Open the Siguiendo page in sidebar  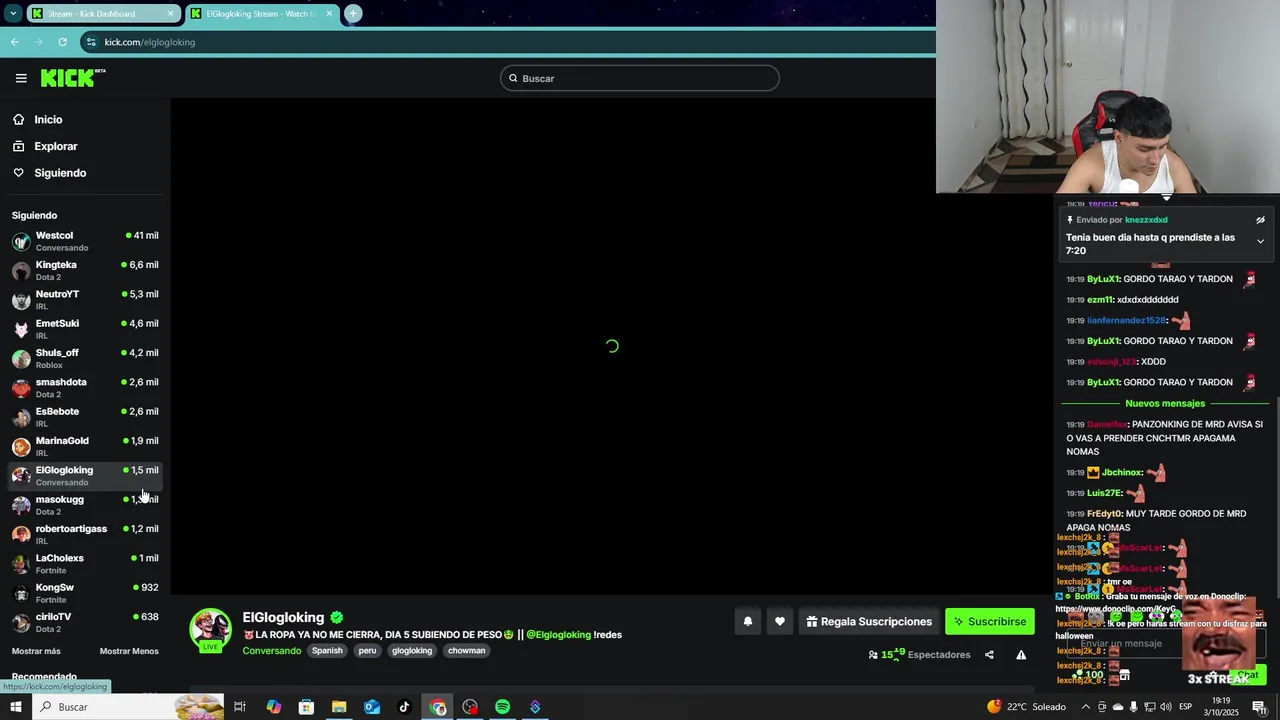[x=60, y=173]
